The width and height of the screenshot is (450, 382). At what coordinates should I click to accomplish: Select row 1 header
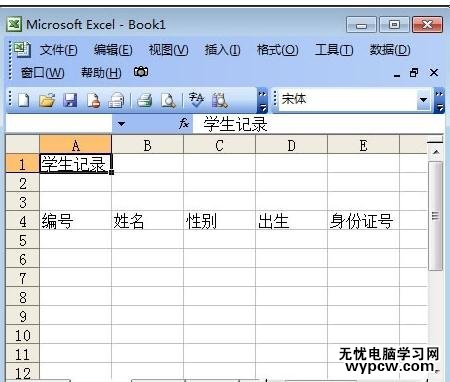[x=22, y=164]
